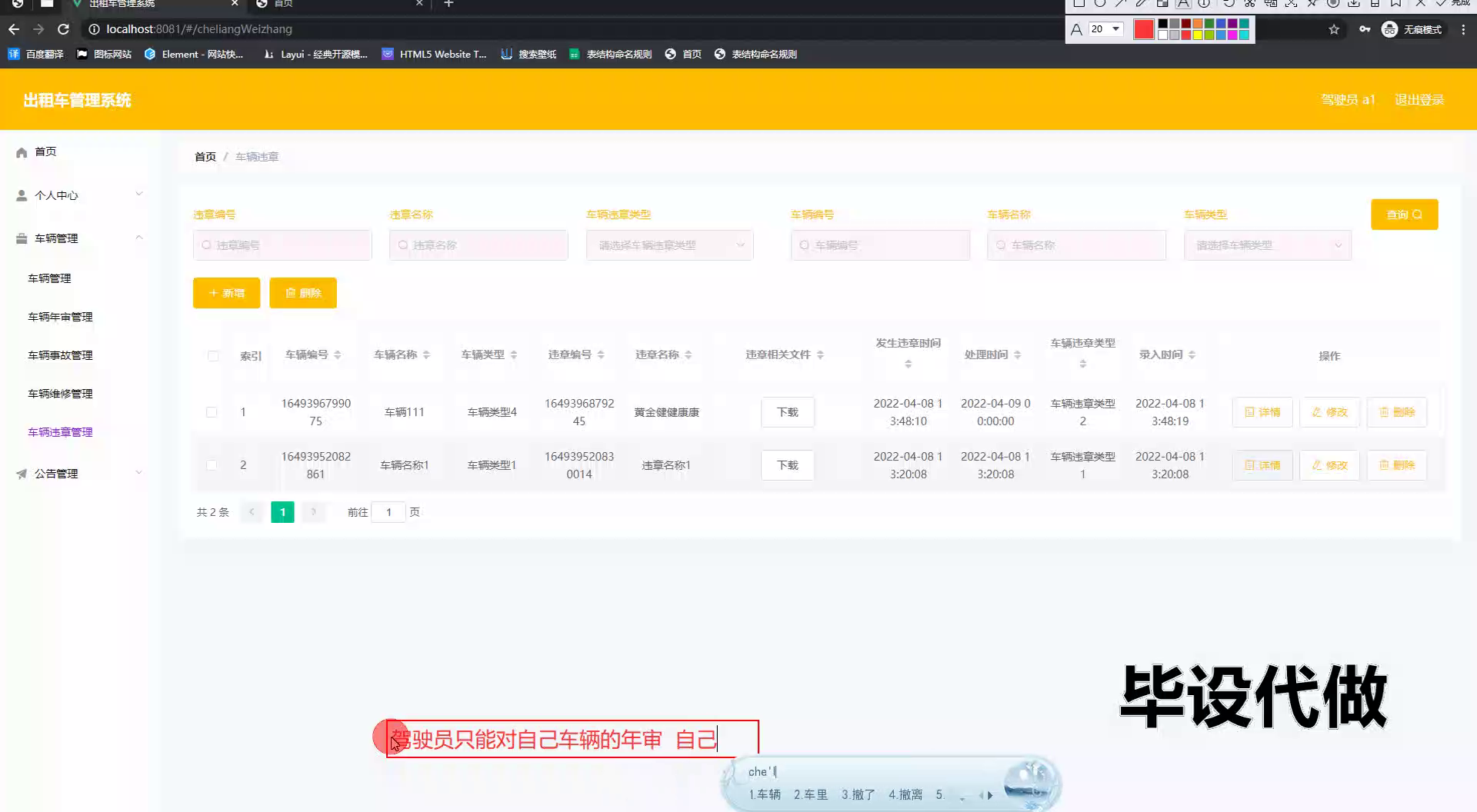Click the 违章编号 search input
Image resolution: width=1477 pixels, height=812 pixels.
point(282,245)
